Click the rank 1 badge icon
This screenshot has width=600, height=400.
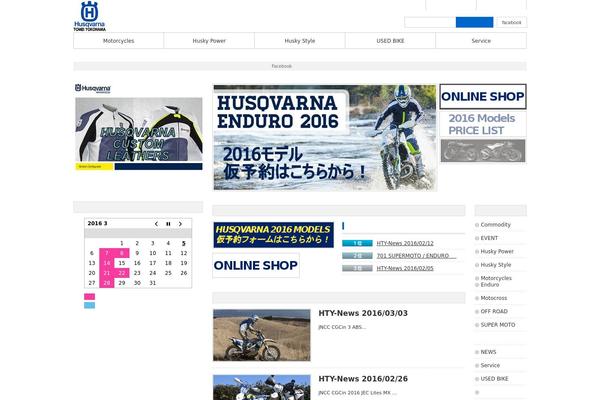[x=357, y=243]
